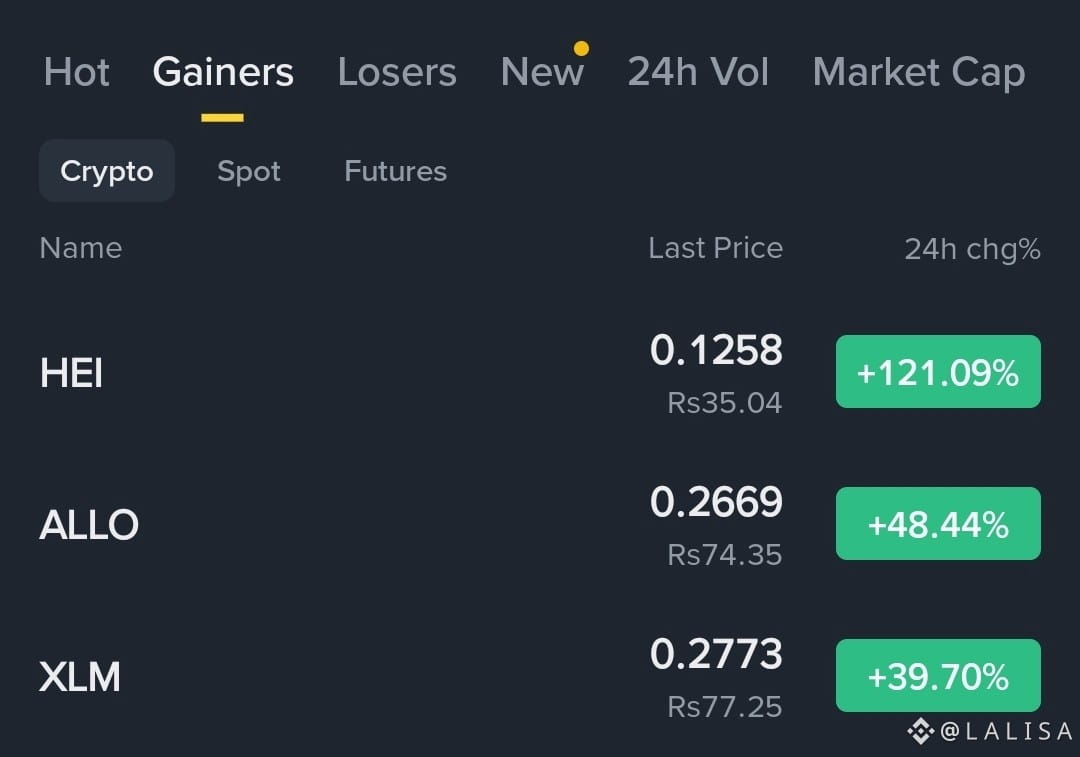Select the Spot filter
Screen dimensions: 1080x757
tap(249, 171)
